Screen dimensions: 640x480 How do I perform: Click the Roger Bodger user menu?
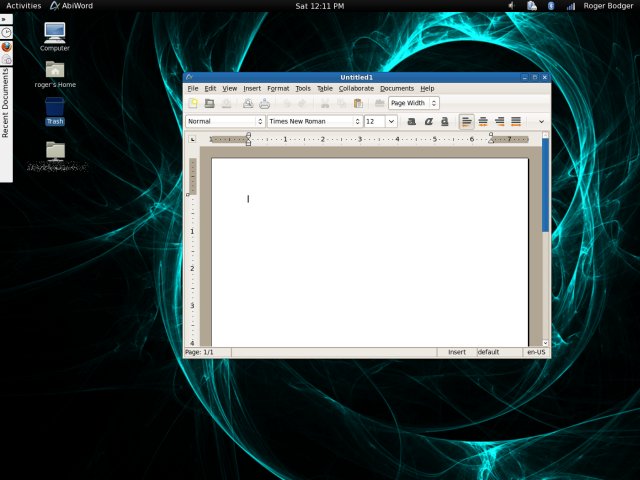pos(608,6)
